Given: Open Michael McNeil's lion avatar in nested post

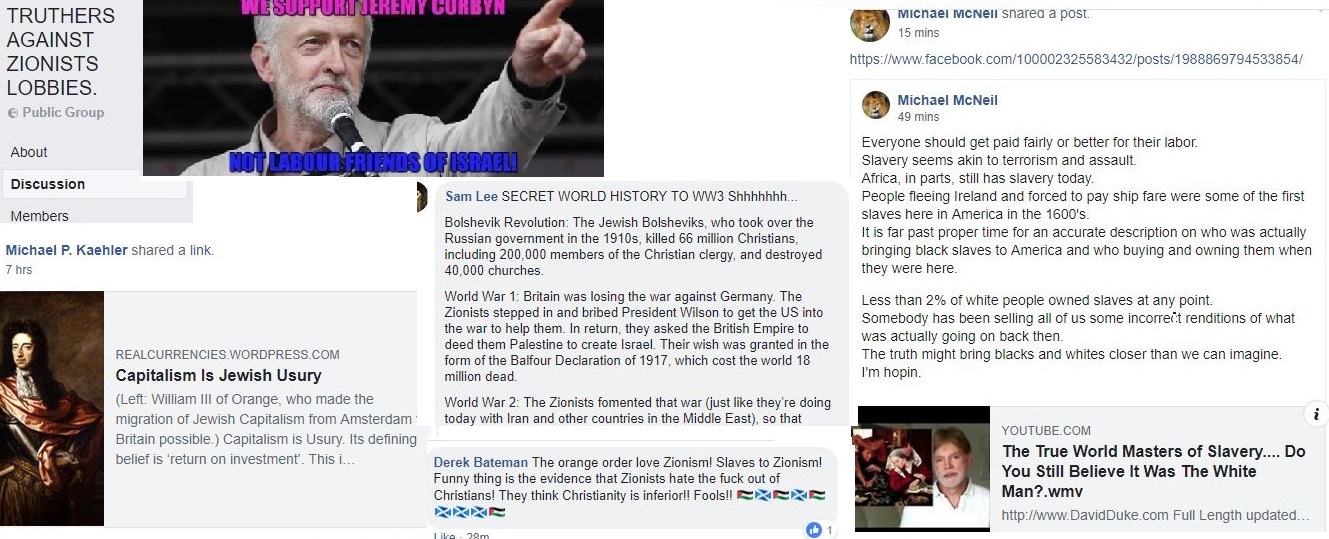Looking at the screenshot, I should (x=876, y=106).
